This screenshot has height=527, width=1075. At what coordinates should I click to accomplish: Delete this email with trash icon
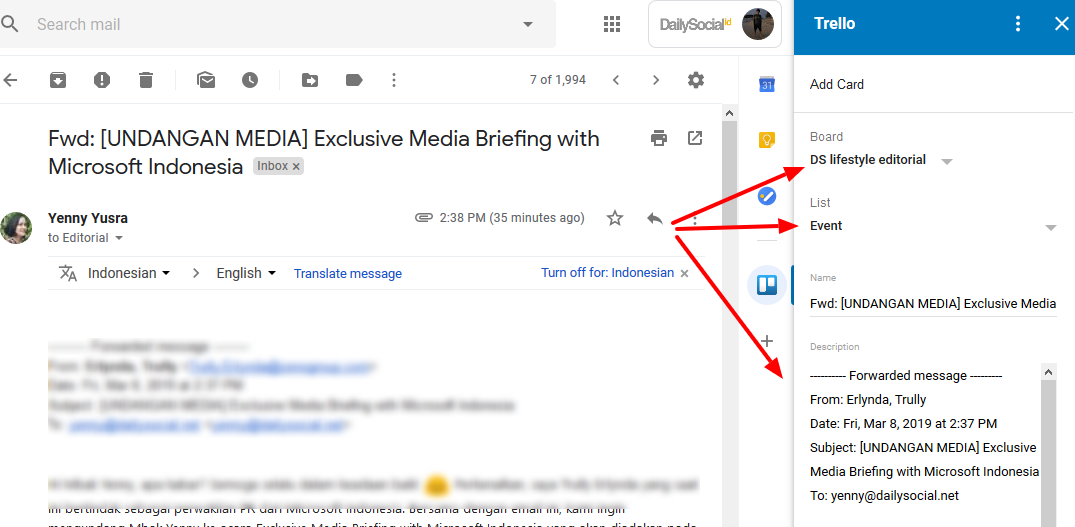tap(145, 80)
